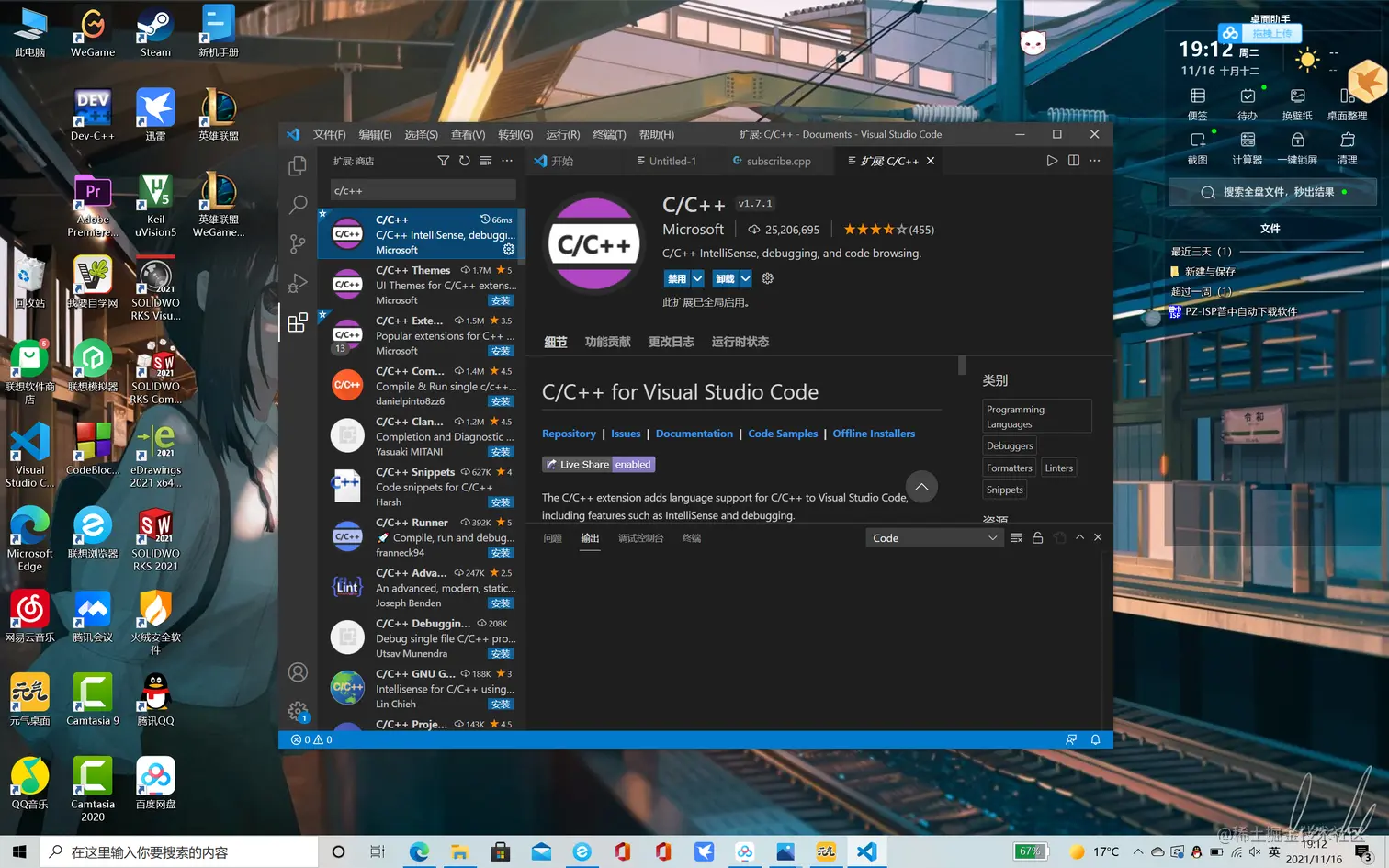This screenshot has height=868, width=1389.
Task: Open the Debug Console panel tab (调试控制台)
Action: tap(640, 538)
